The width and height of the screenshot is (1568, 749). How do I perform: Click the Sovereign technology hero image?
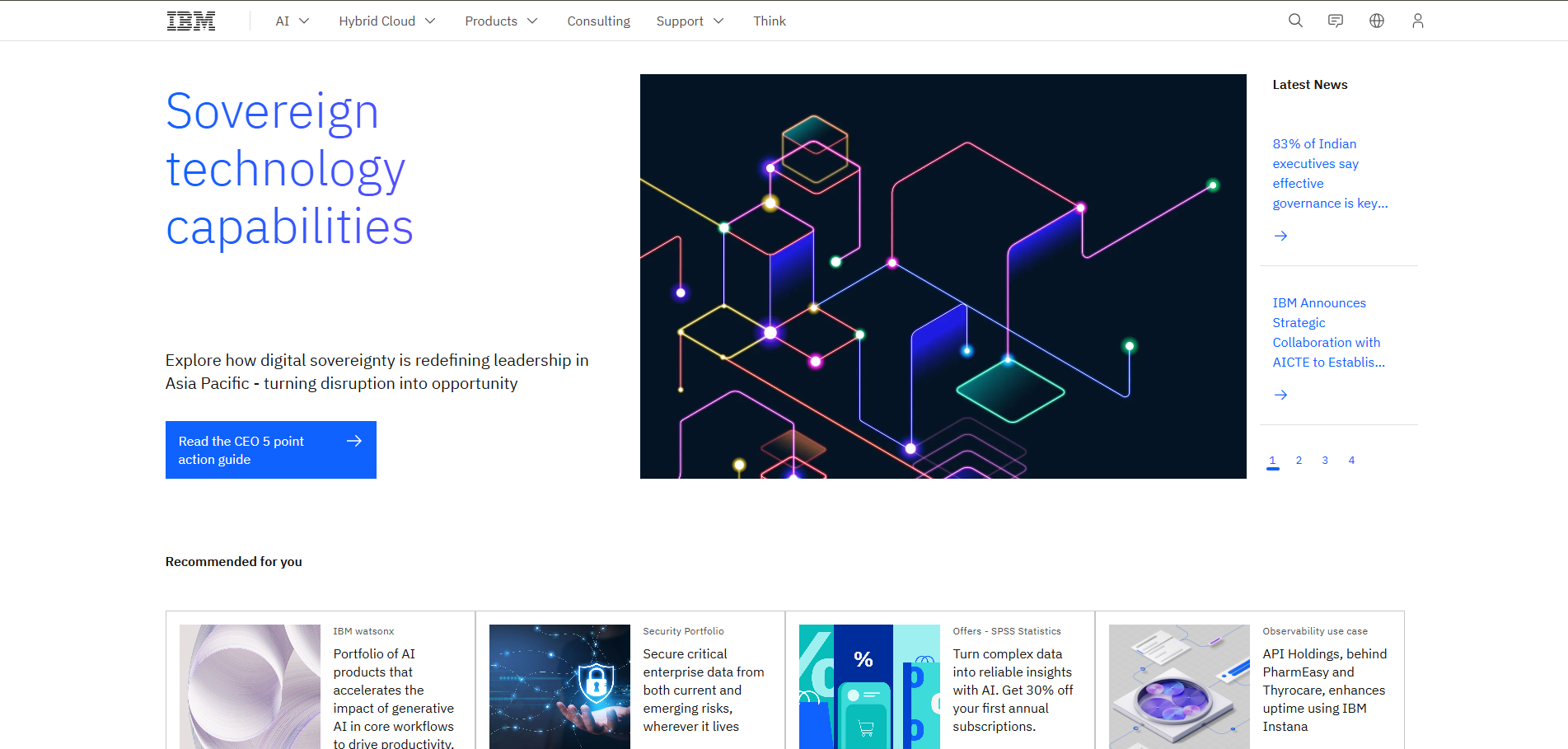[943, 276]
